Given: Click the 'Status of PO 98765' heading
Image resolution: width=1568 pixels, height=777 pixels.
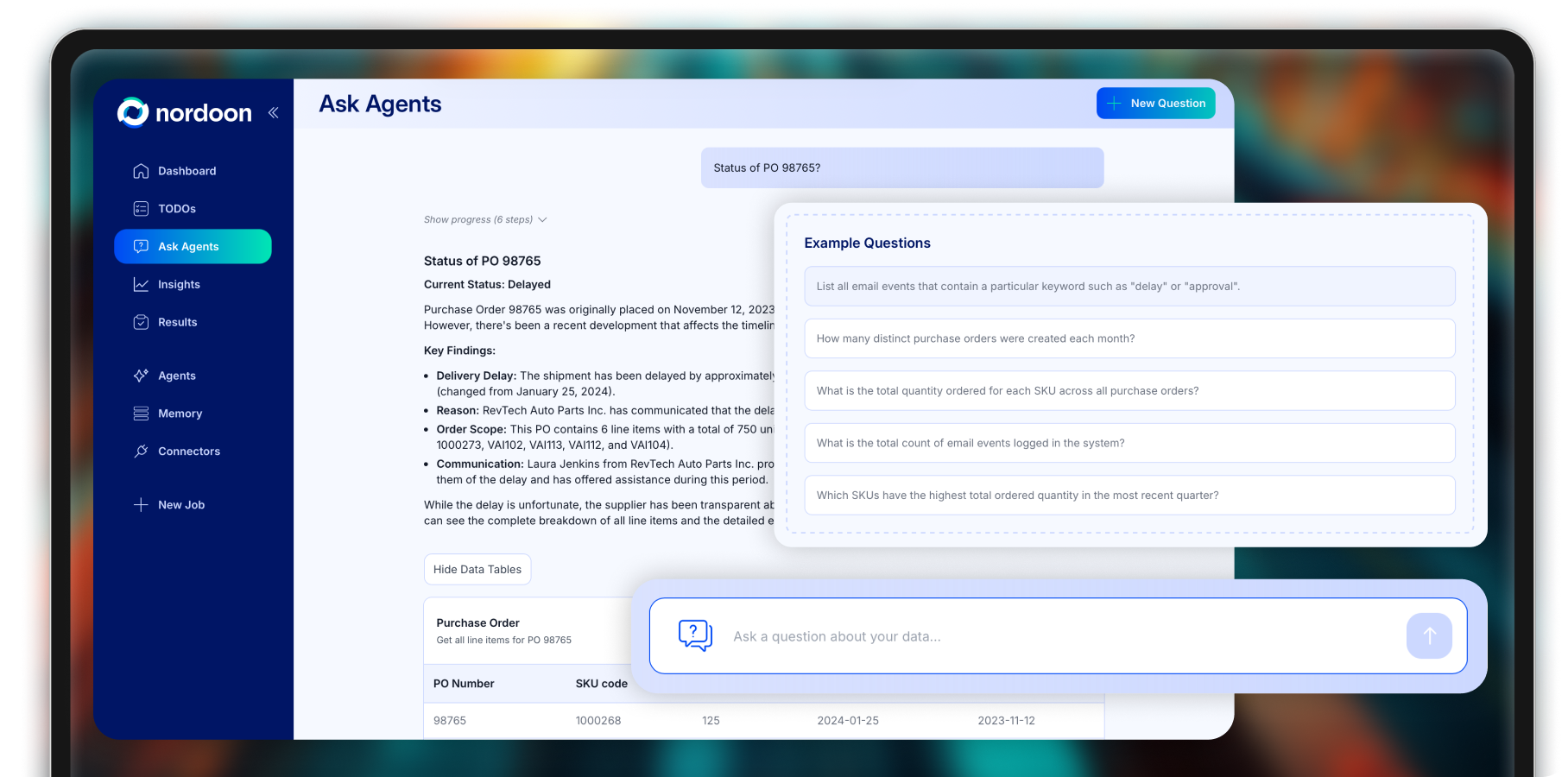Looking at the screenshot, I should click(x=483, y=261).
